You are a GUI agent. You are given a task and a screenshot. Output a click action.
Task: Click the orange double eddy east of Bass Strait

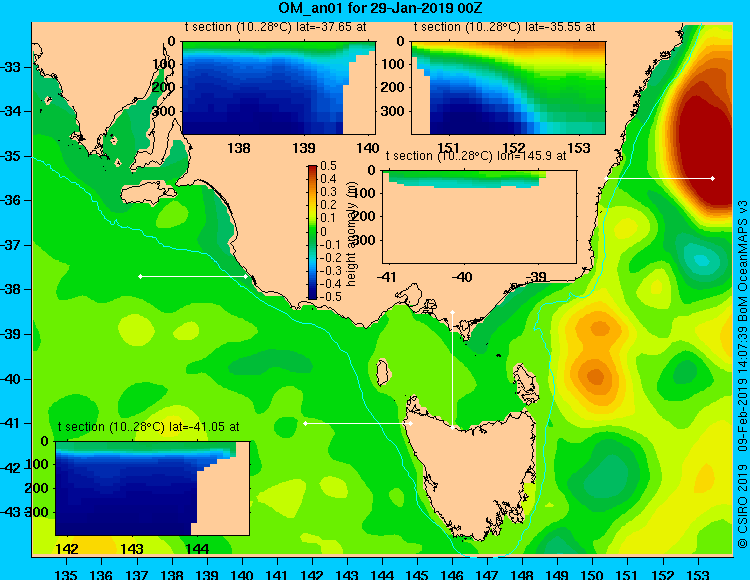click(x=596, y=354)
